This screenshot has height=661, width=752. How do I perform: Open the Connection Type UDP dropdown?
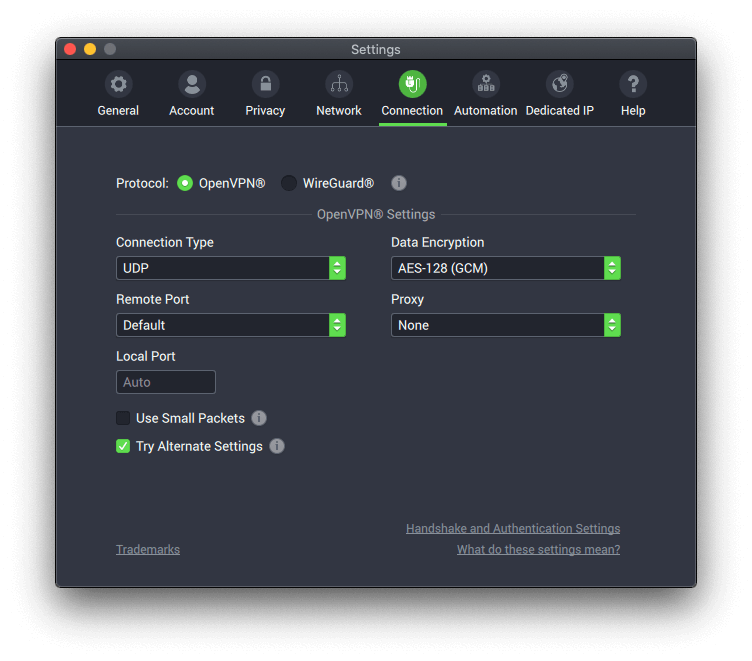tap(231, 268)
